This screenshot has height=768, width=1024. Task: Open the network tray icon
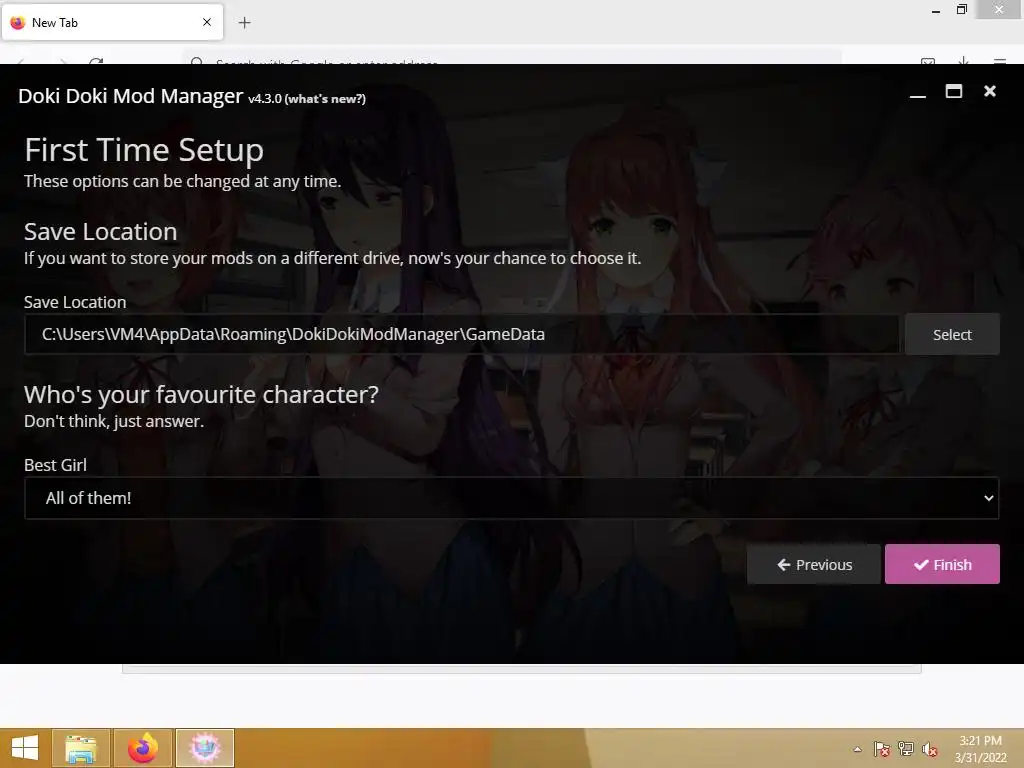[906, 749]
